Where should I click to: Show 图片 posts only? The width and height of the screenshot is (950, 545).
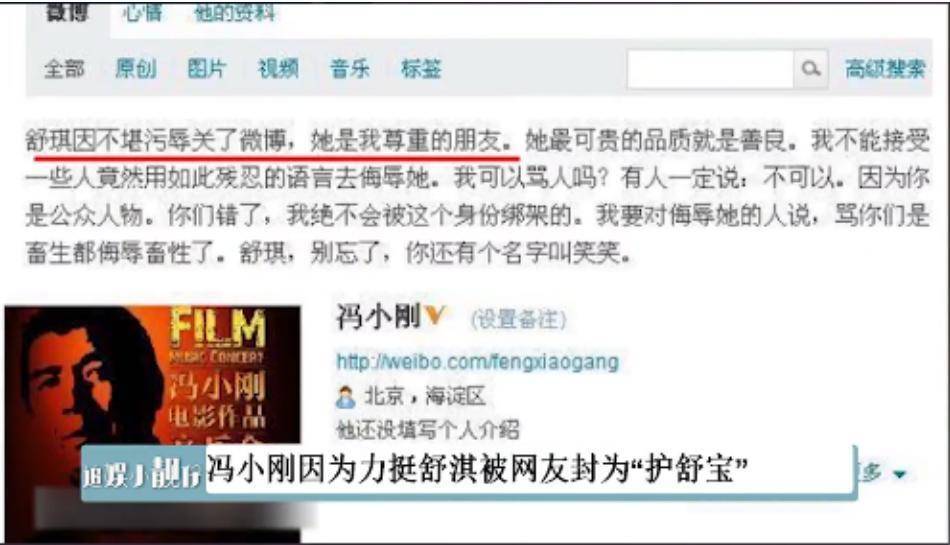point(207,69)
